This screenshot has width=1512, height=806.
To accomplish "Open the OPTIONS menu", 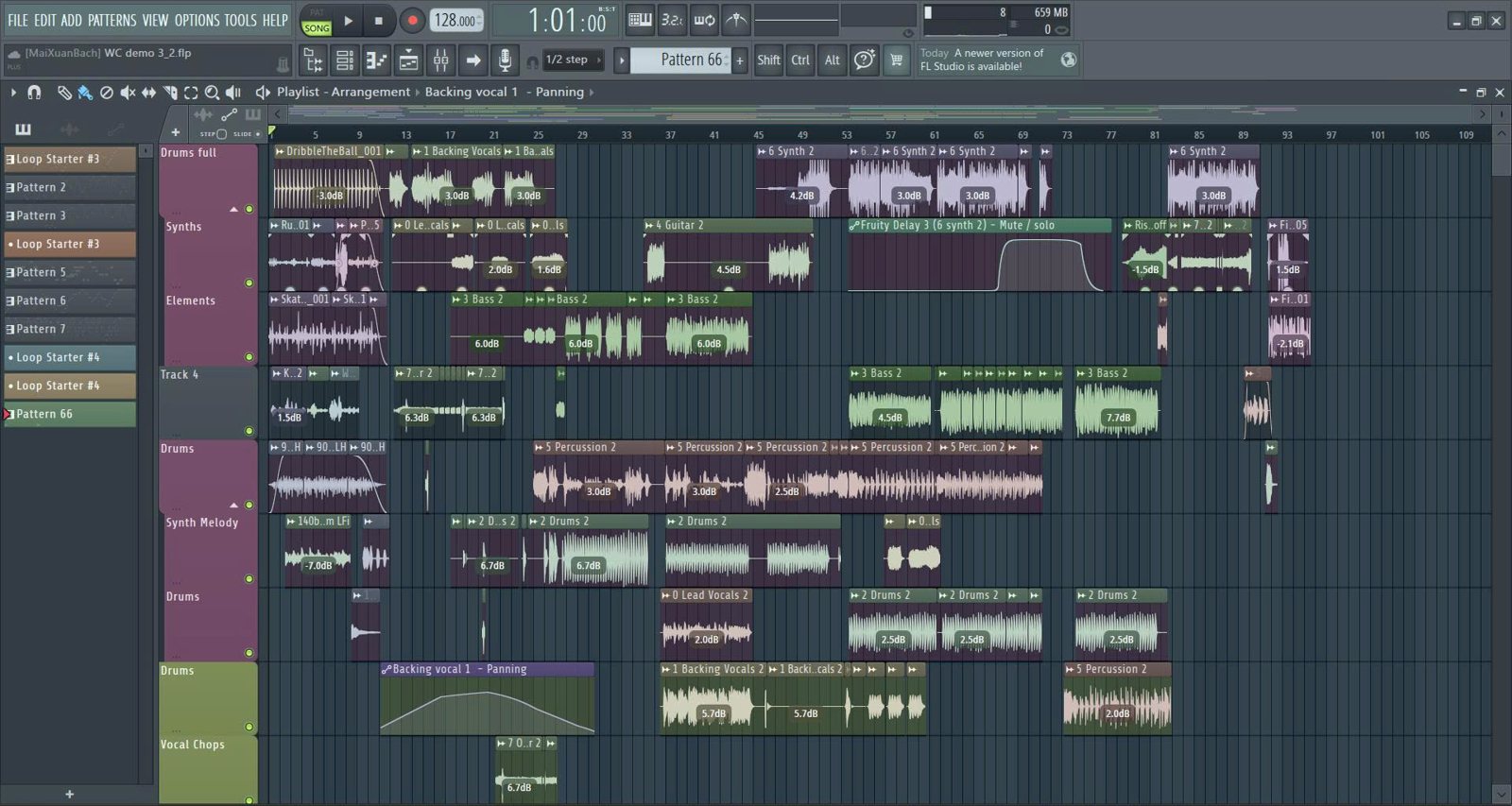I will pos(197,20).
